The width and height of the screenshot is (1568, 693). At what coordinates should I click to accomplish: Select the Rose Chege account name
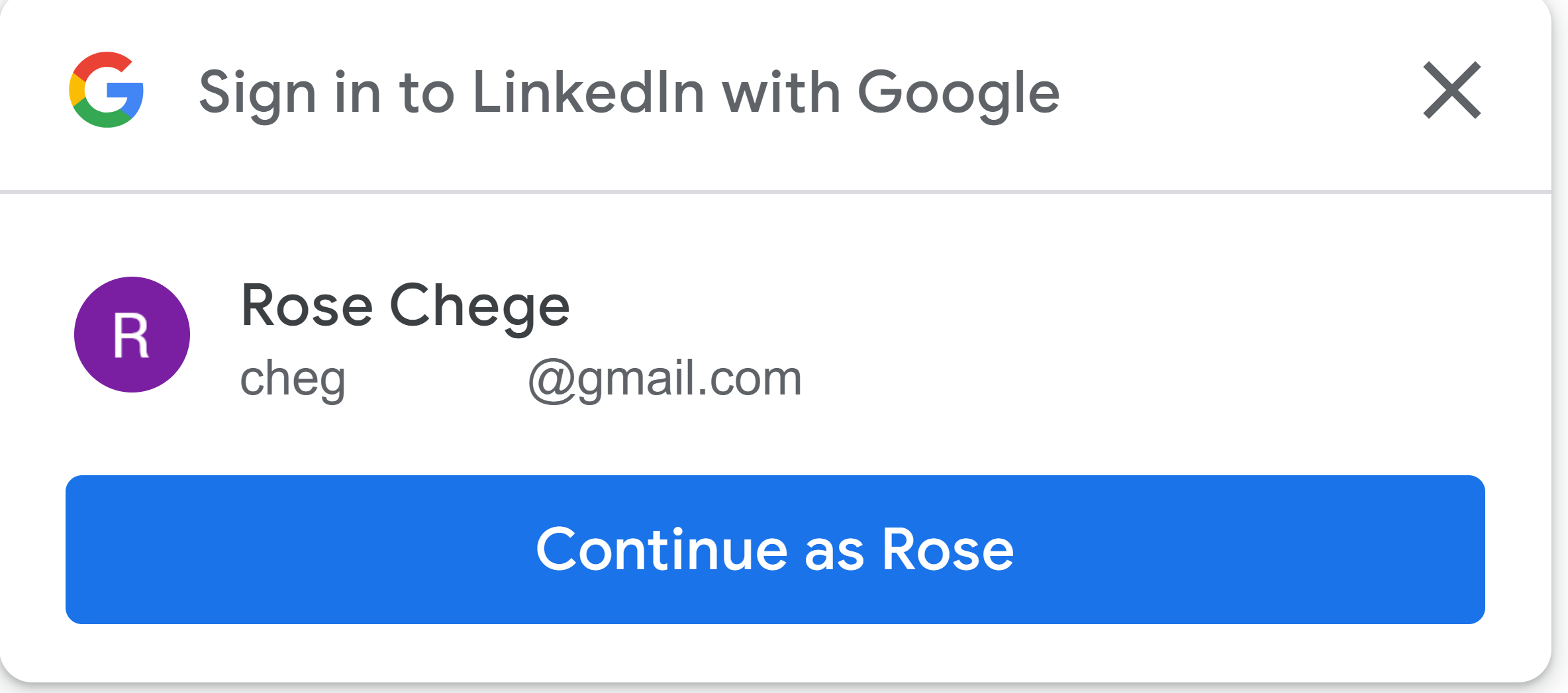[x=405, y=306]
